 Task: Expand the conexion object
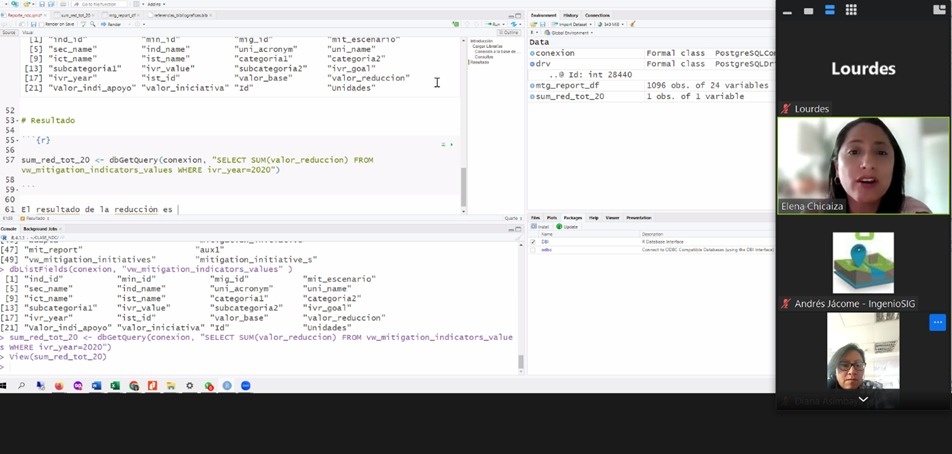click(x=532, y=53)
